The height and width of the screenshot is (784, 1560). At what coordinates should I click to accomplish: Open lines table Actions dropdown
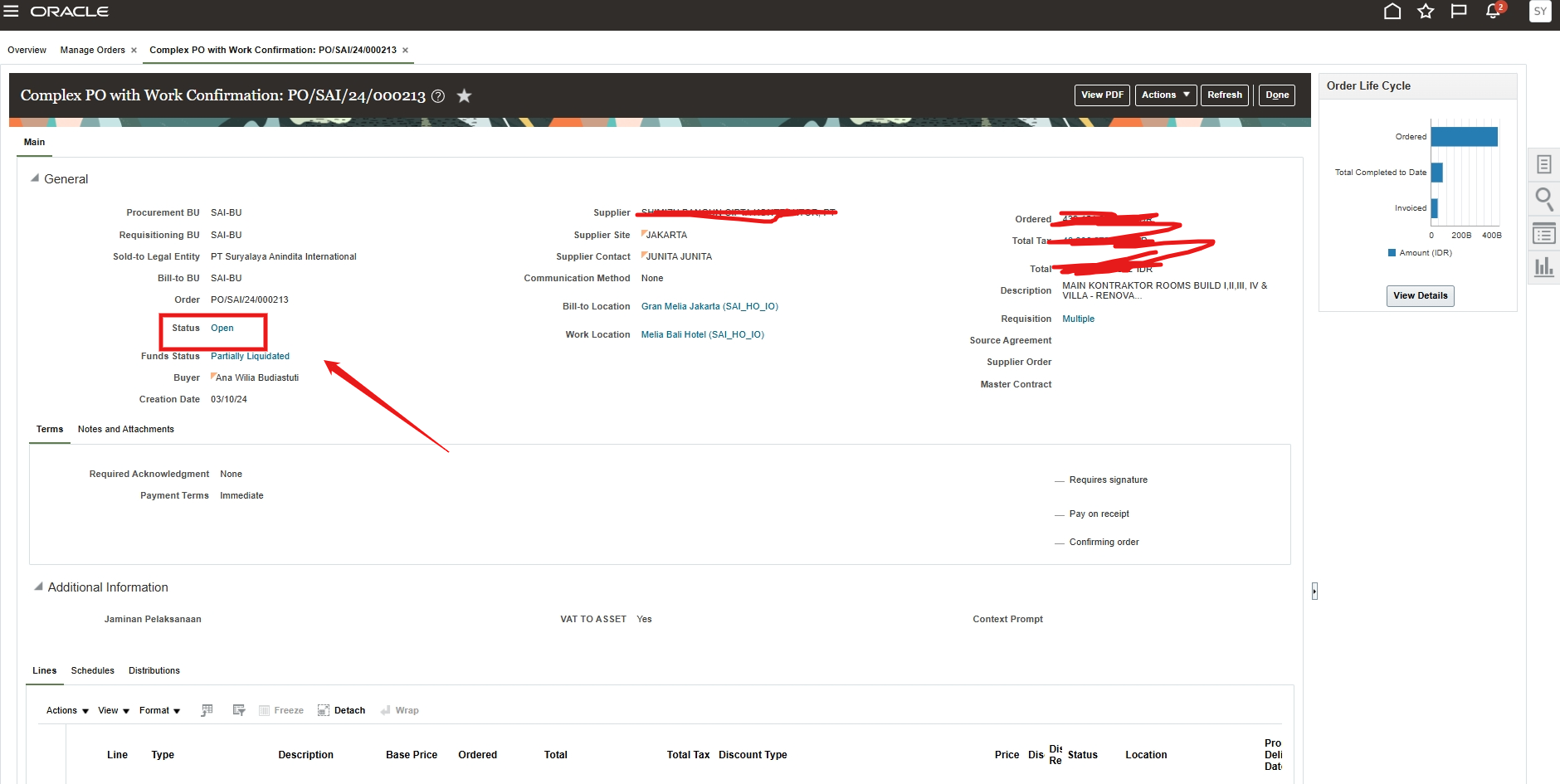(x=67, y=711)
